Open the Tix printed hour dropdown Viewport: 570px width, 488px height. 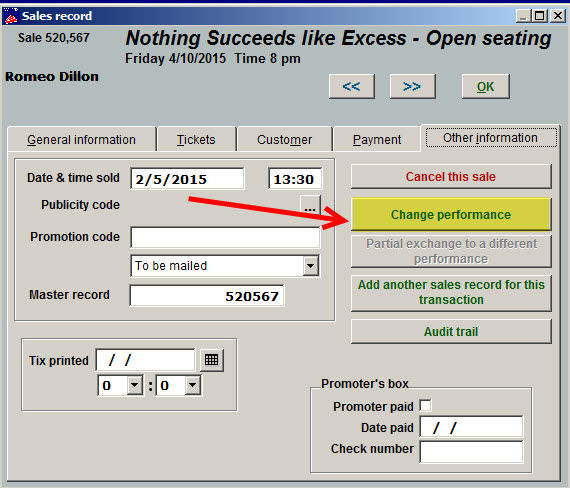pyautogui.click(x=135, y=385)
